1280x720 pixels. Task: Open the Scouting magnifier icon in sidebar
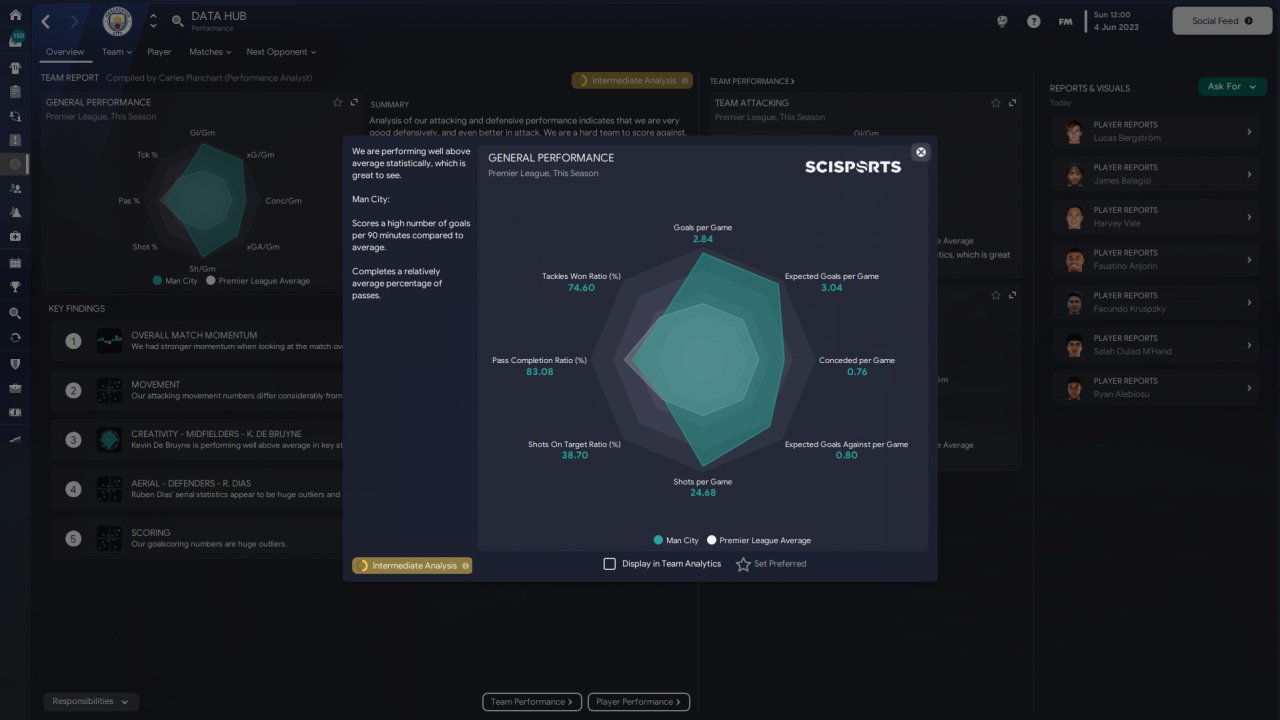click(x=15, y=313)
